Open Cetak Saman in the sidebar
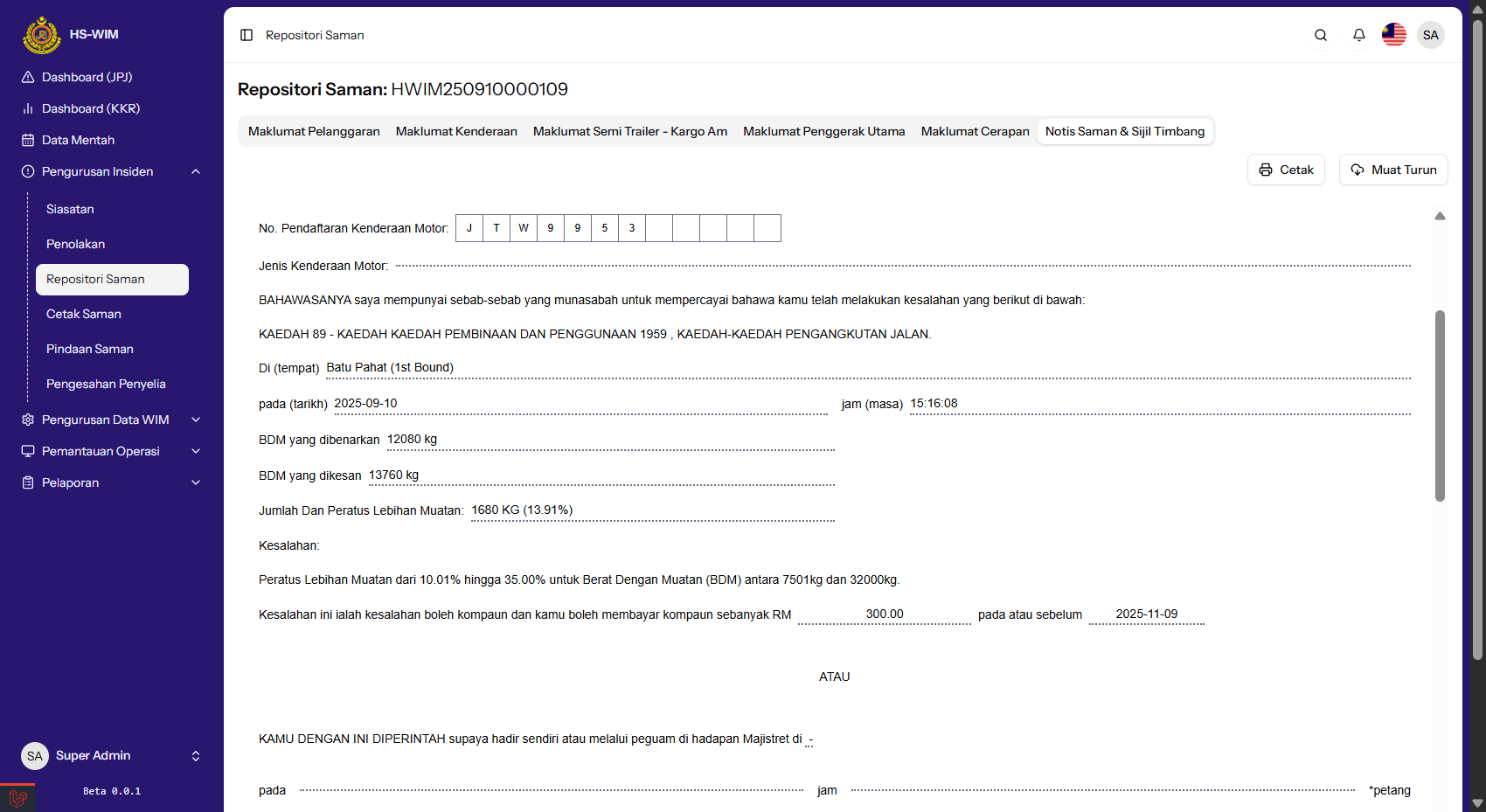 coord(84,314)
